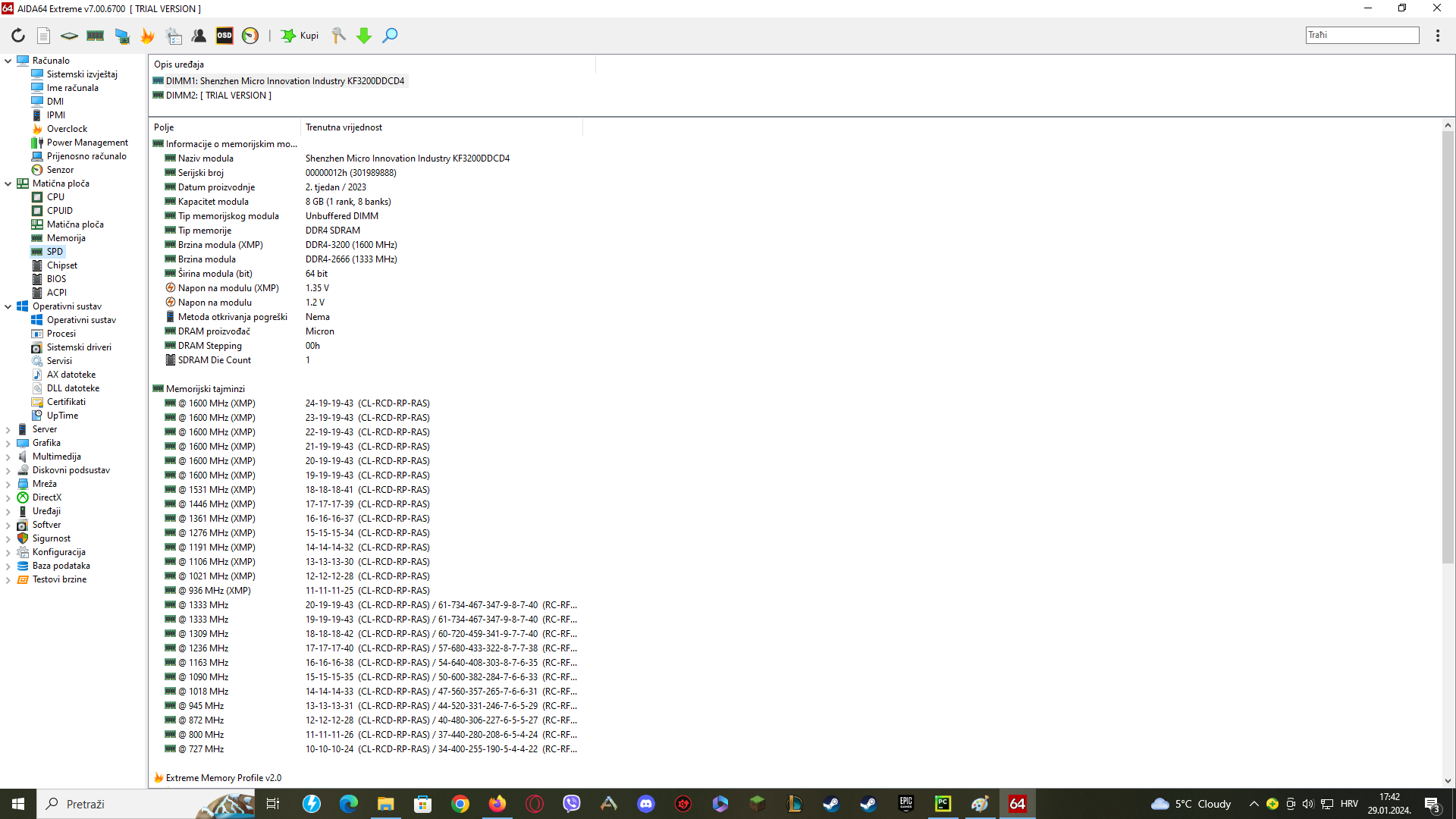Select Ime računala tree item
The height and width of the screenshot is (819, 1456).
pyautogui.click(x=73, y=88)
